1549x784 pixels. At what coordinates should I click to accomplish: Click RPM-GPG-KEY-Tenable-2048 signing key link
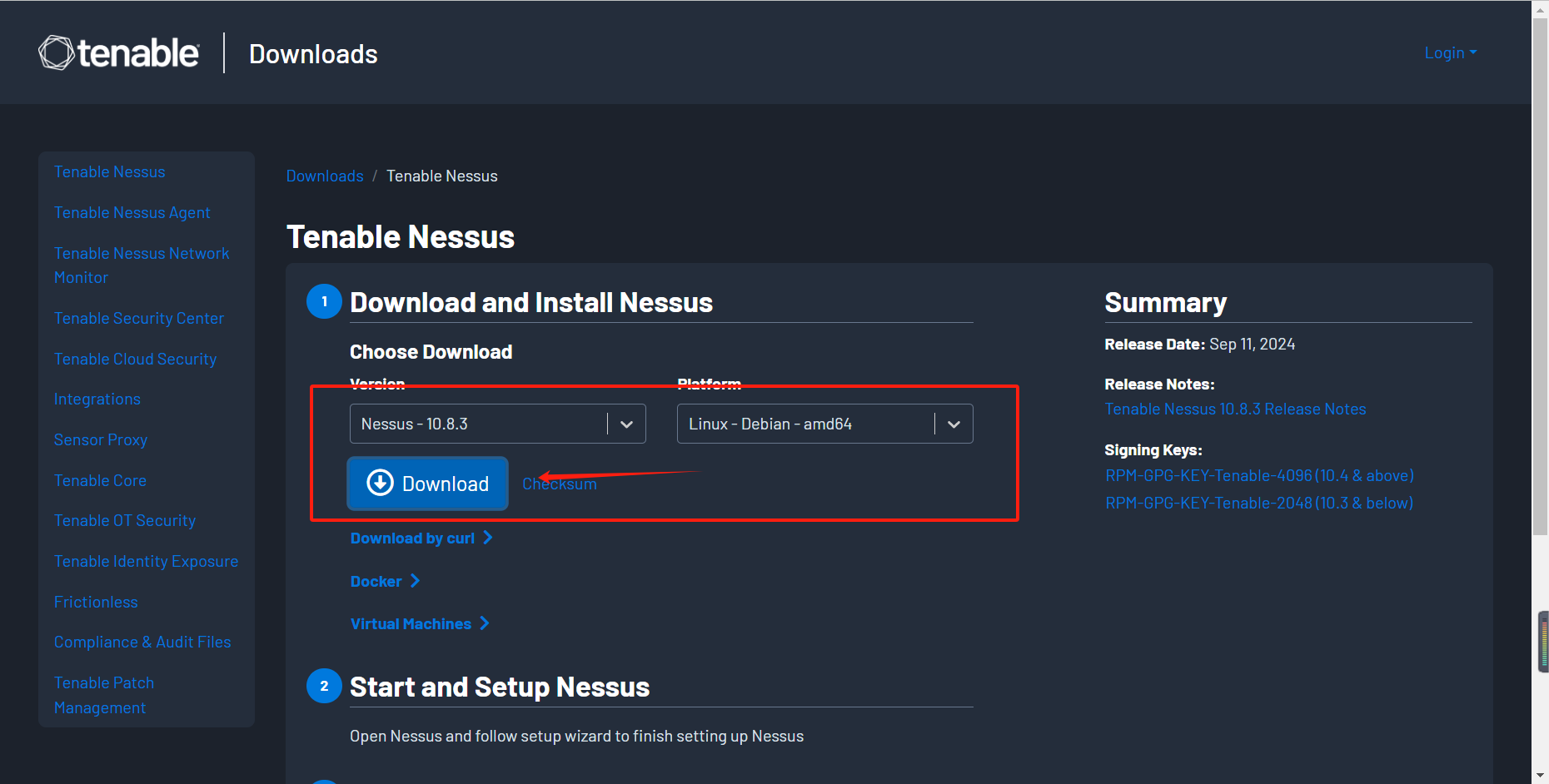pyautogui.click(x=1259, y=503)
